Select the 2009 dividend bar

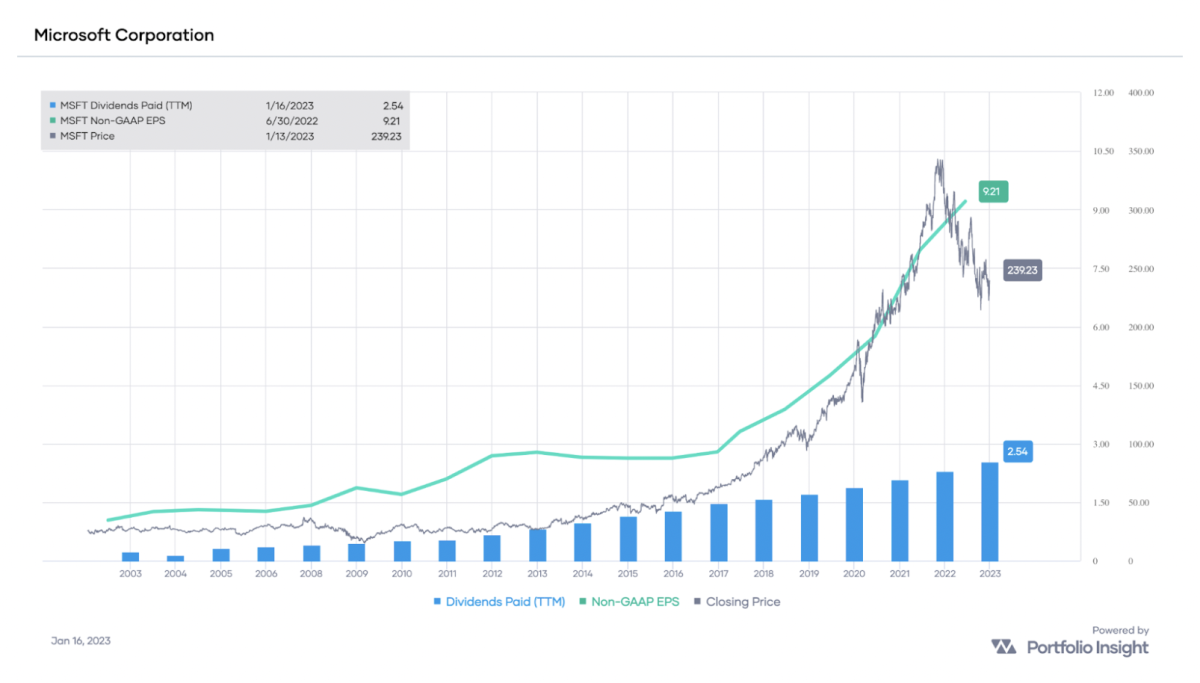(x=356, y=552)
